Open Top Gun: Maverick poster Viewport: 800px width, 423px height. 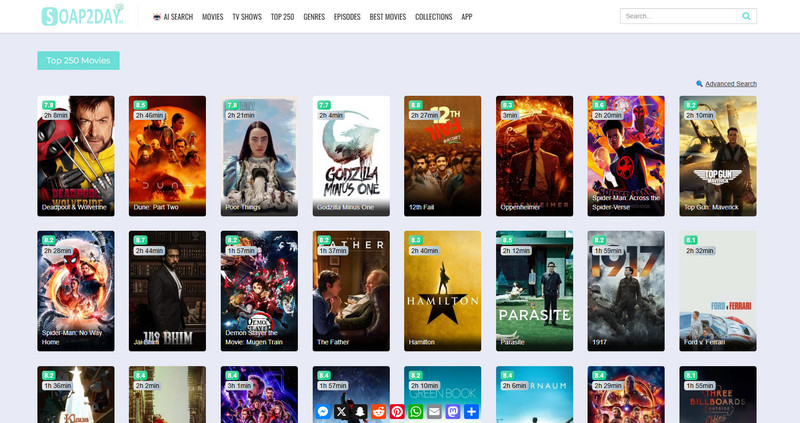point(718,156)
